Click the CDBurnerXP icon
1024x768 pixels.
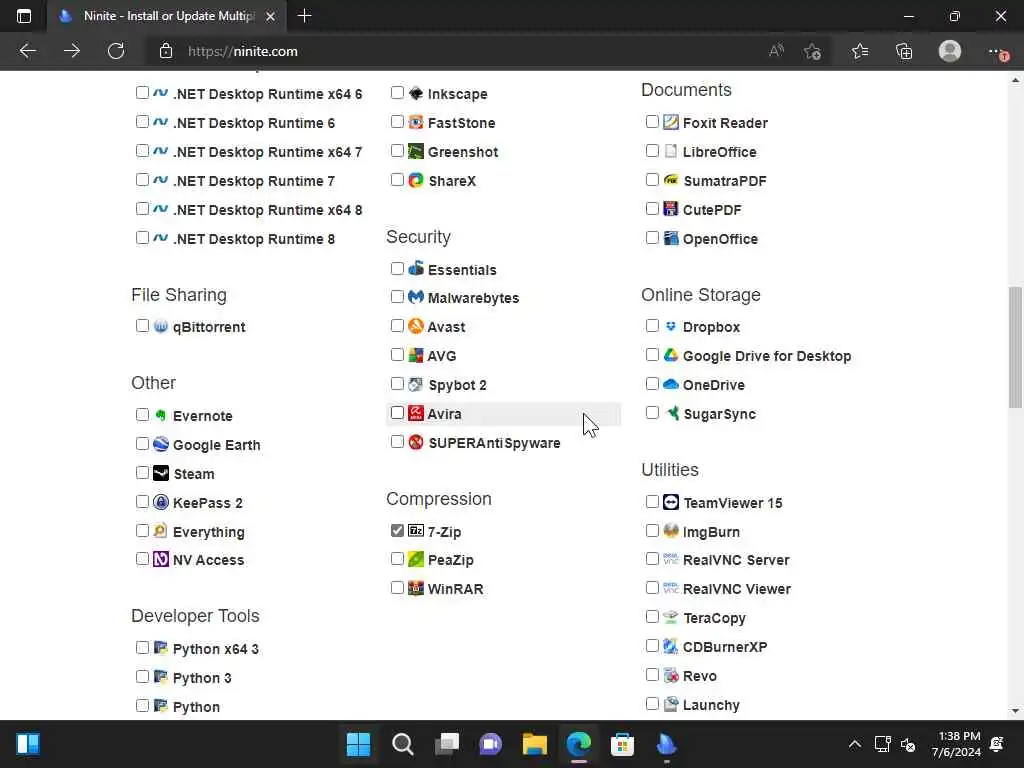click(671, 646)
